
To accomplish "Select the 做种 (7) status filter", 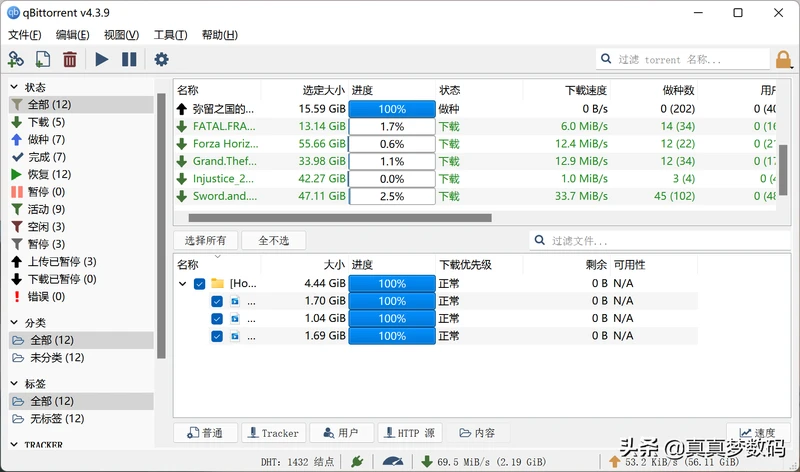I will (x=81, y=139).
